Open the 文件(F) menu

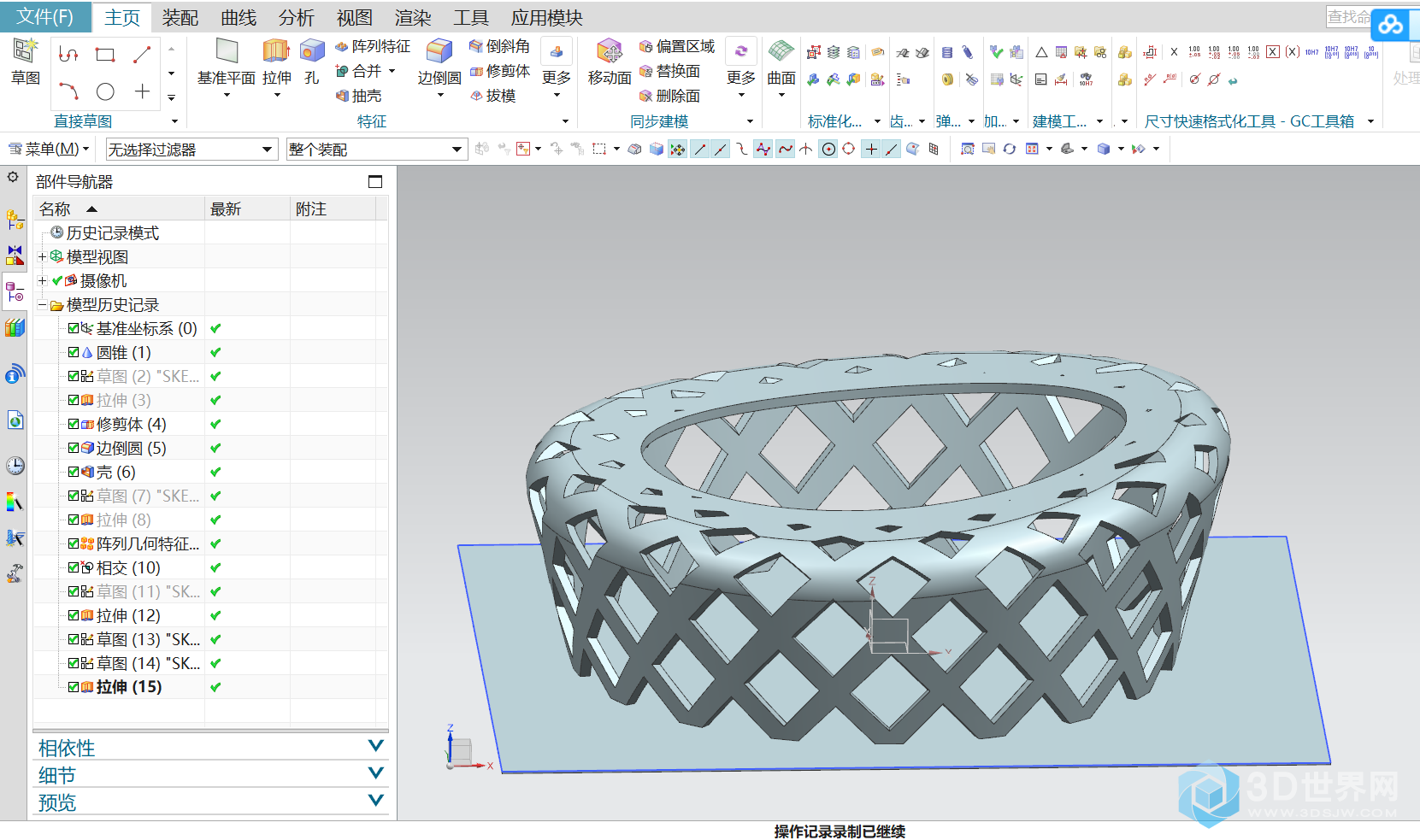[45, 16]
